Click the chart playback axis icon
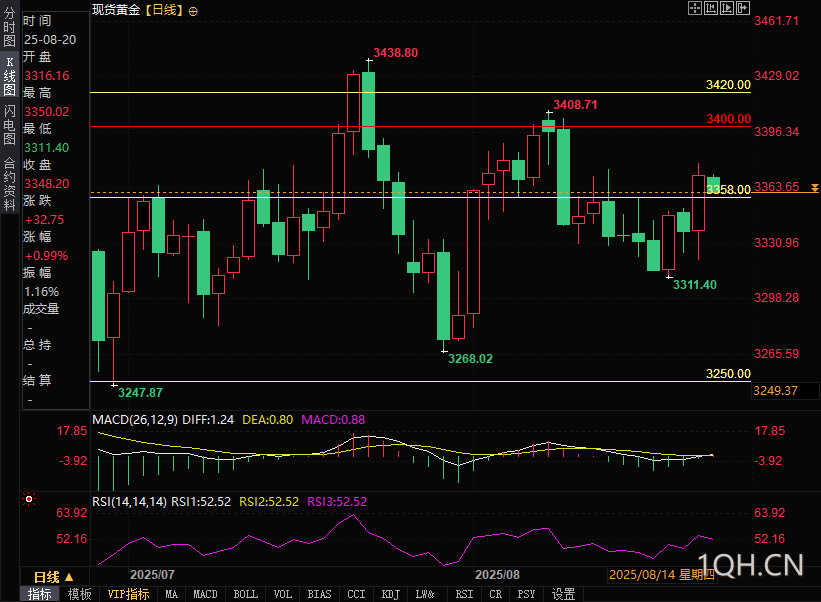 point(727,8)
